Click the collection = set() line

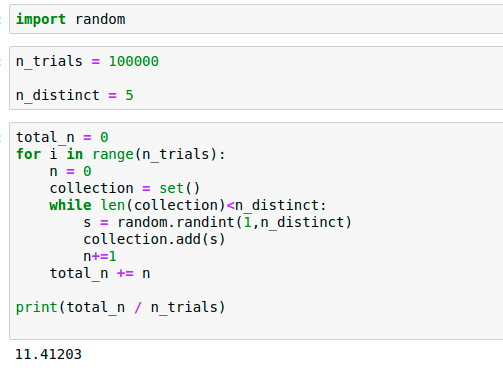pyautogui.click(x=125, y=188)
